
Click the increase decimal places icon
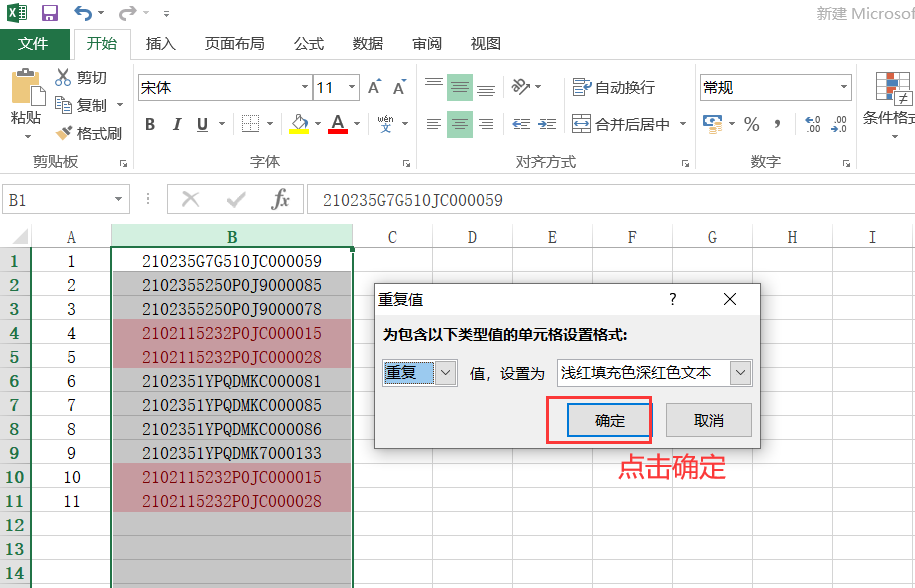coord(812,124)
